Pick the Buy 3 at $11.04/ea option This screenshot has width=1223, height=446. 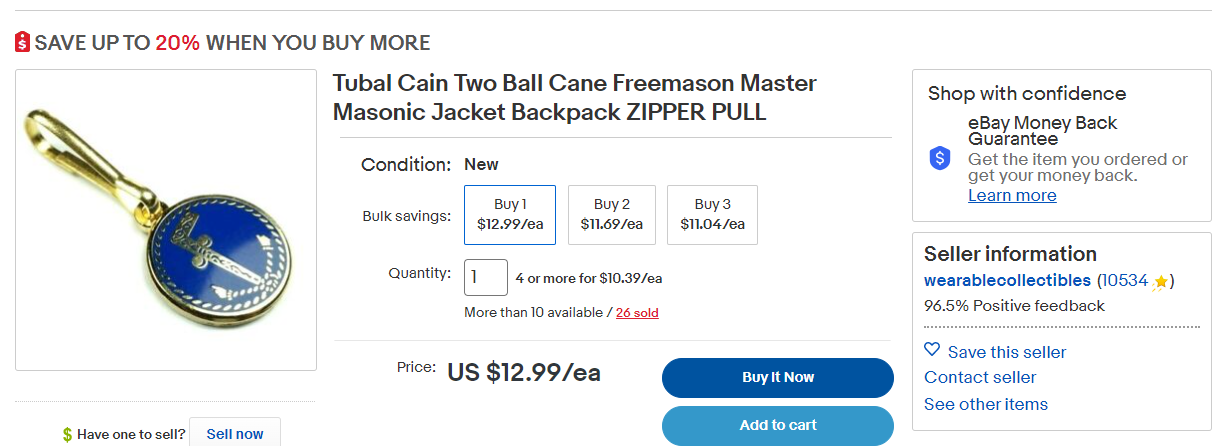tap(712, 214)
